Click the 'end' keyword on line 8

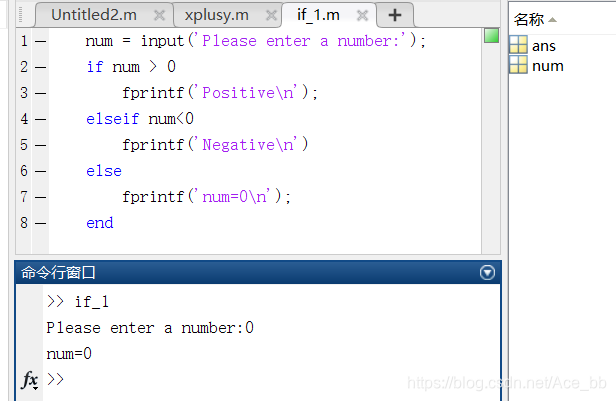(100, 223)
